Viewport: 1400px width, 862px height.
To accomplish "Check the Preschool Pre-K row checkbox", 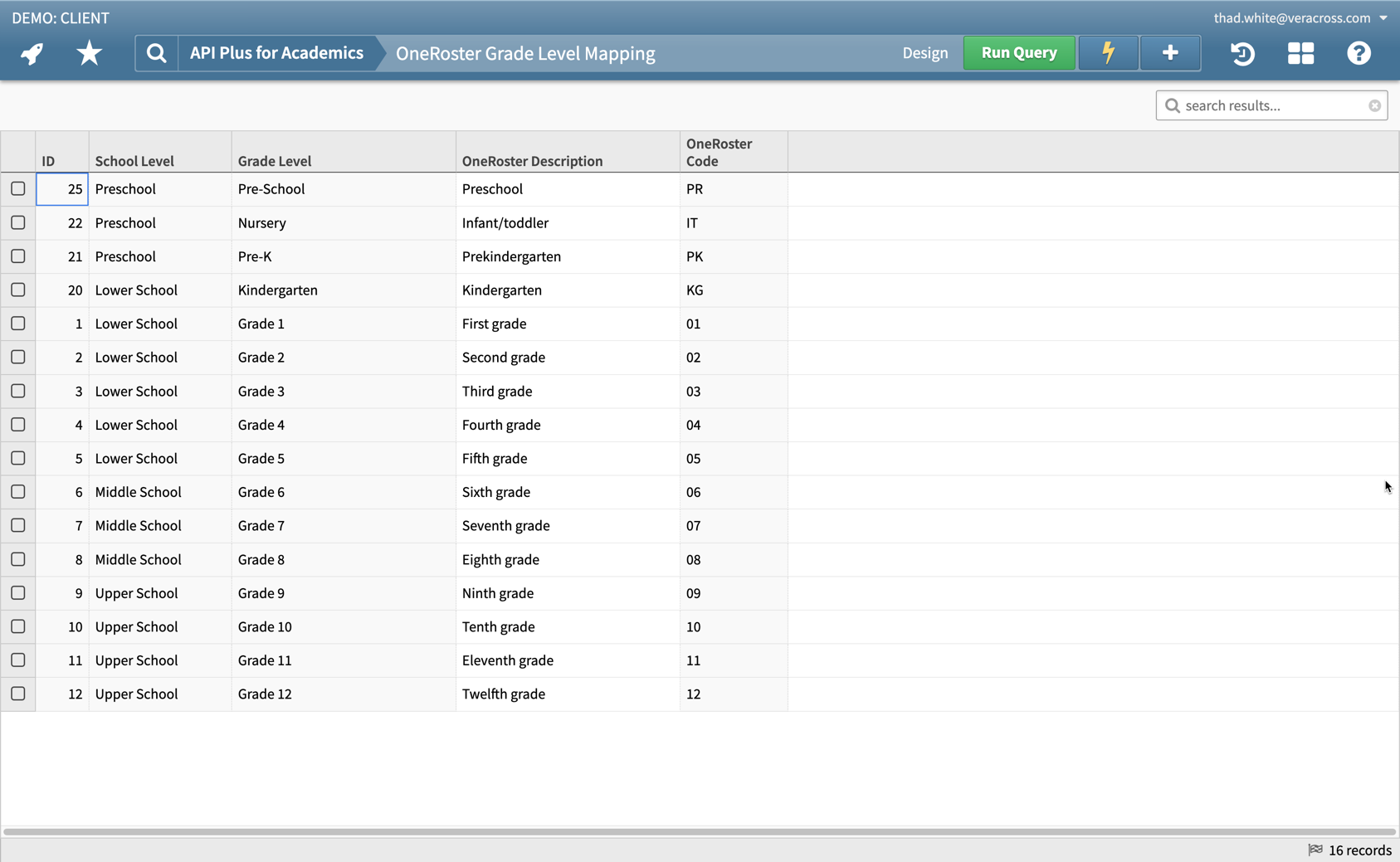I will (x=18, y=256).
